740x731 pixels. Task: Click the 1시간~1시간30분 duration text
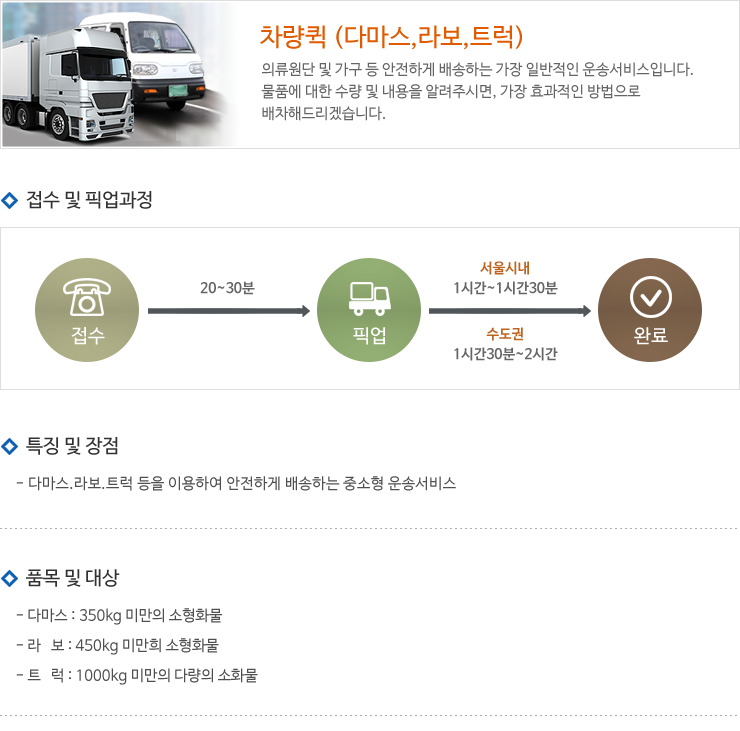point(505,287)
